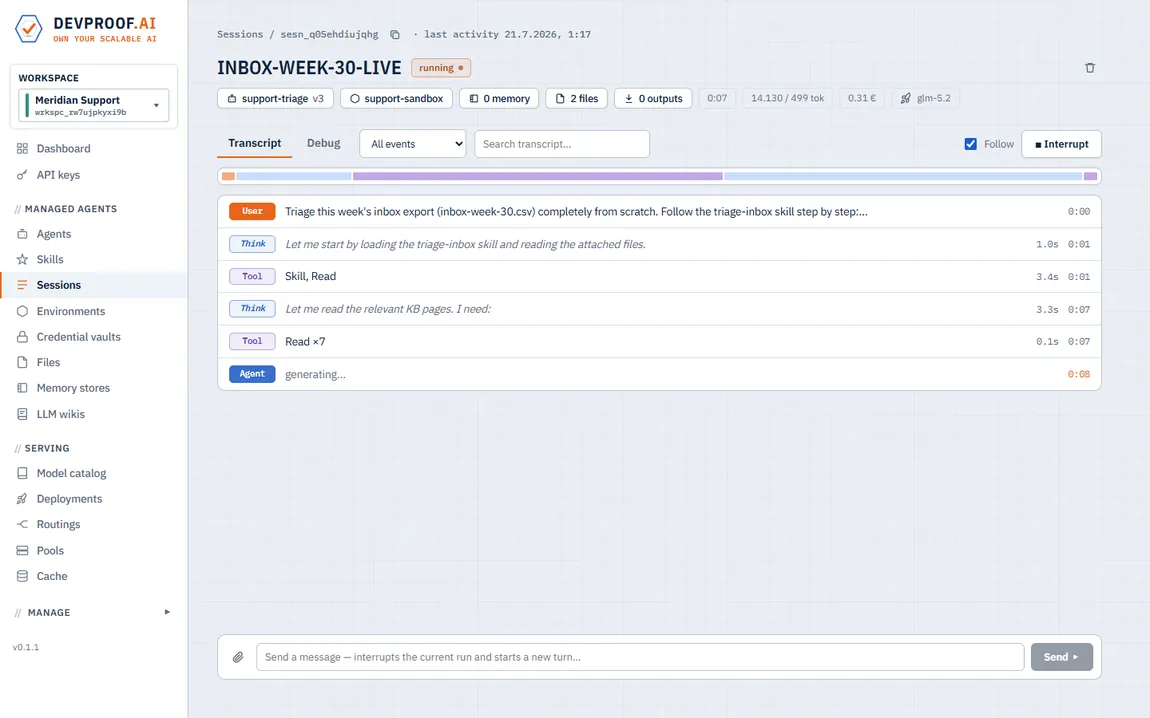Click the 0:07 duration badge

coord(717,98)
